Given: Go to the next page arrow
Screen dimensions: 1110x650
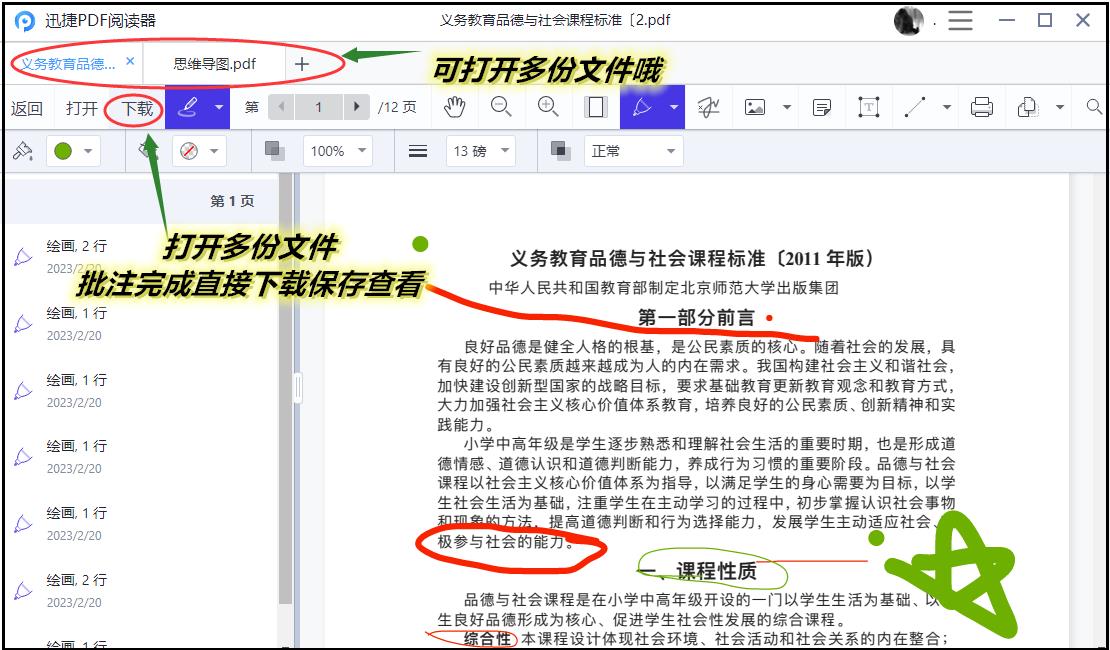Looking at the screenshot, I should (357, 107).
